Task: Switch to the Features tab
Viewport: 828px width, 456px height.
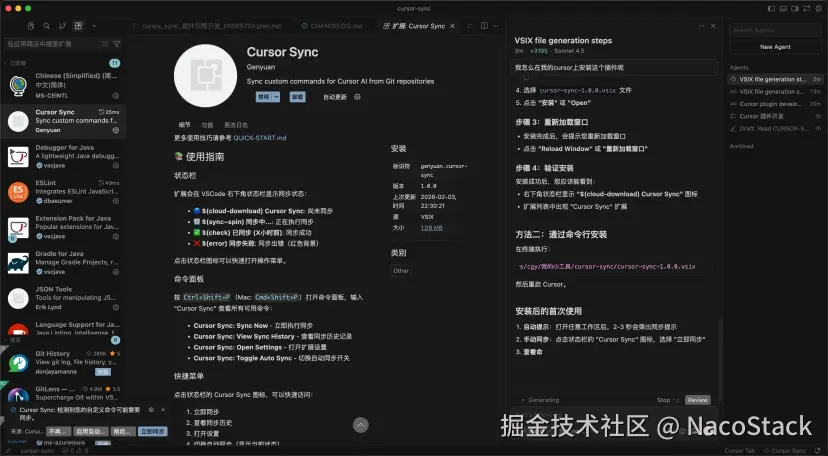Action: (x=207, y=125)
